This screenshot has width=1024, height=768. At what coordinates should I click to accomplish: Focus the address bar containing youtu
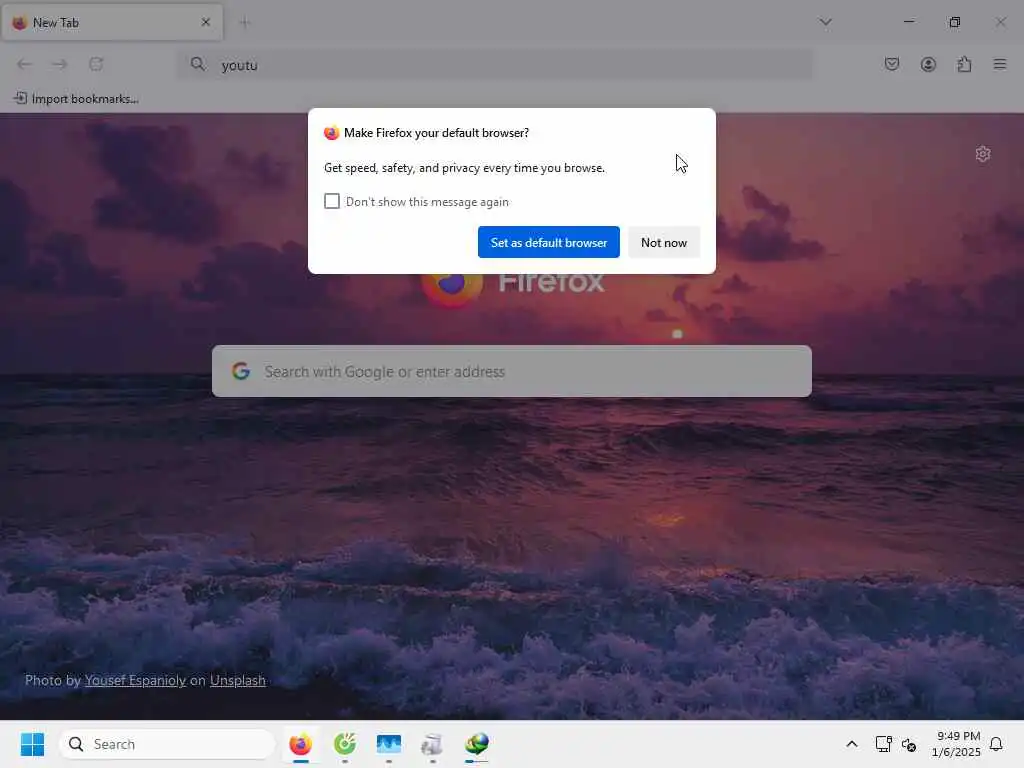(494, 65)
